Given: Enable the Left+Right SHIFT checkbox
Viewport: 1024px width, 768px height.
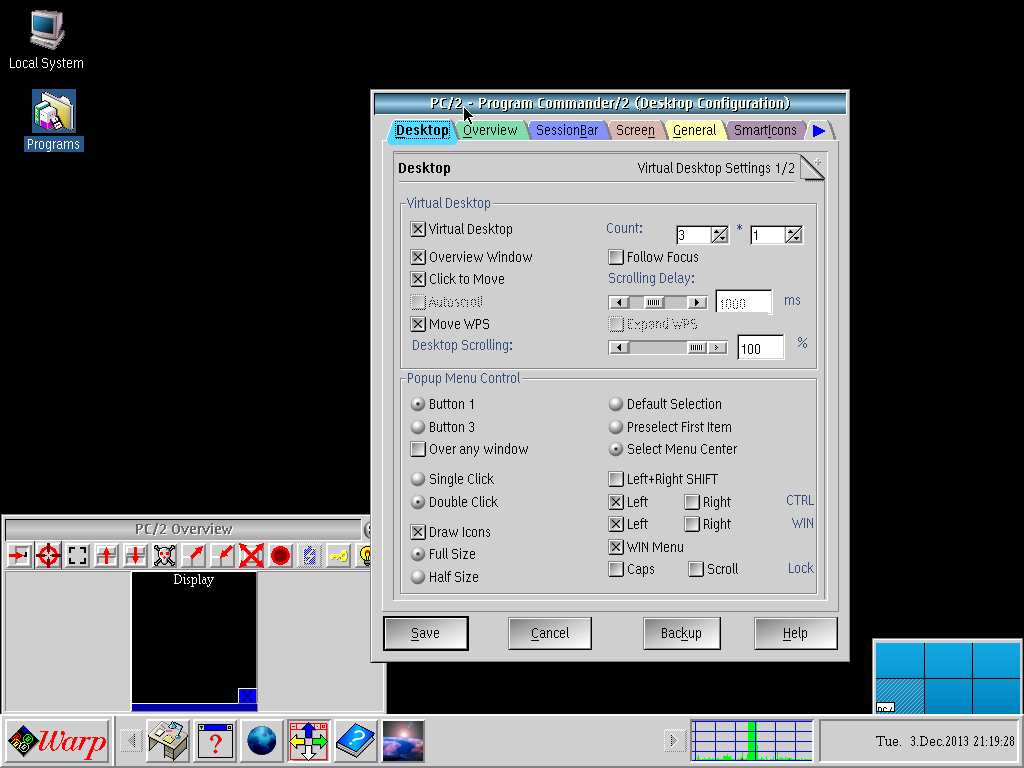Looking at the screenshot, I should 616,479.
